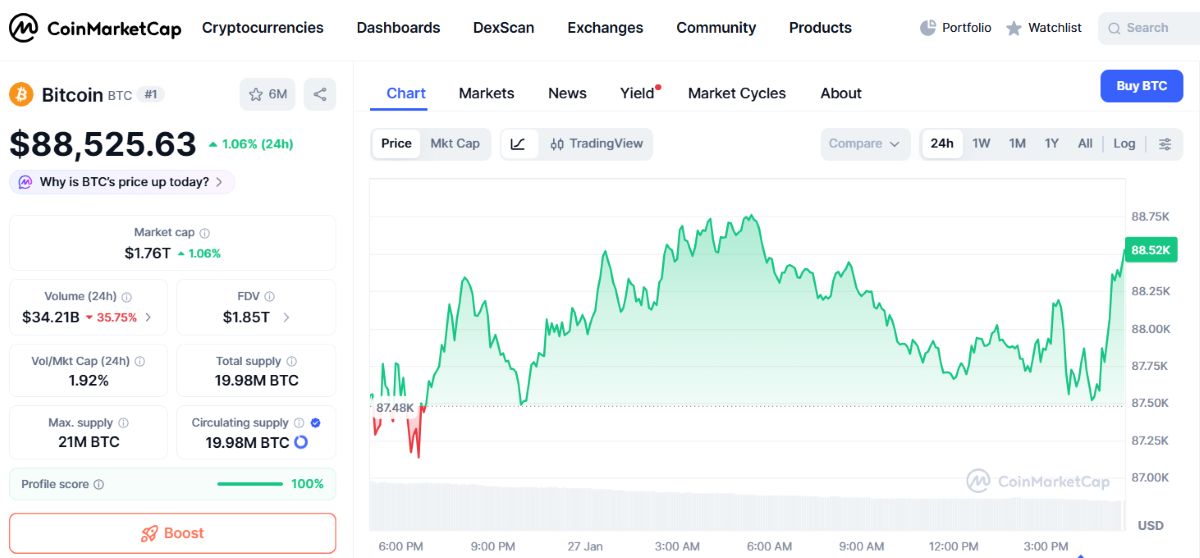Click the #1 rank badge

point(150,95)
